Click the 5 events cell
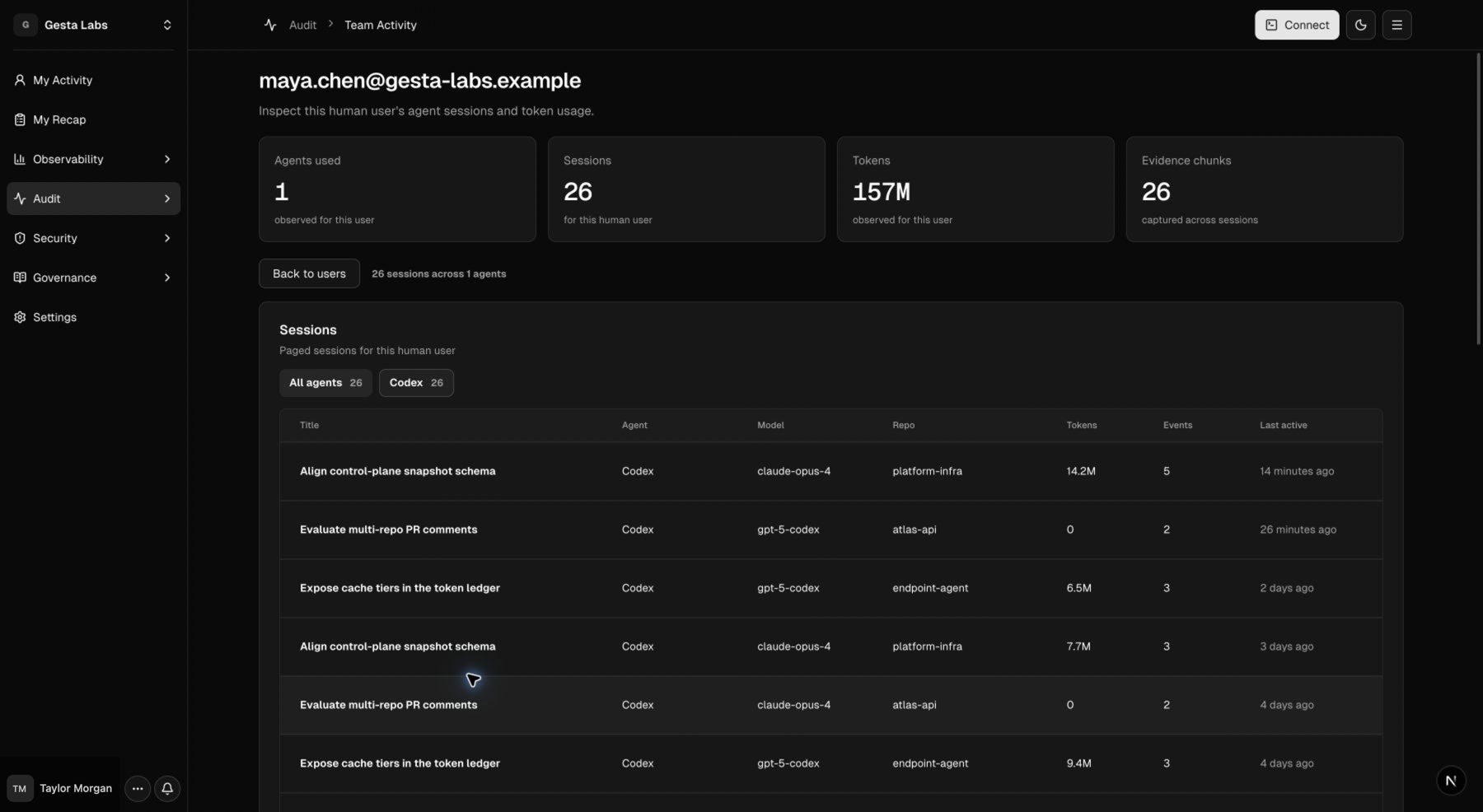This screenshot has height=812, width=1483. pyautogui.click(x=1167, y=471)
